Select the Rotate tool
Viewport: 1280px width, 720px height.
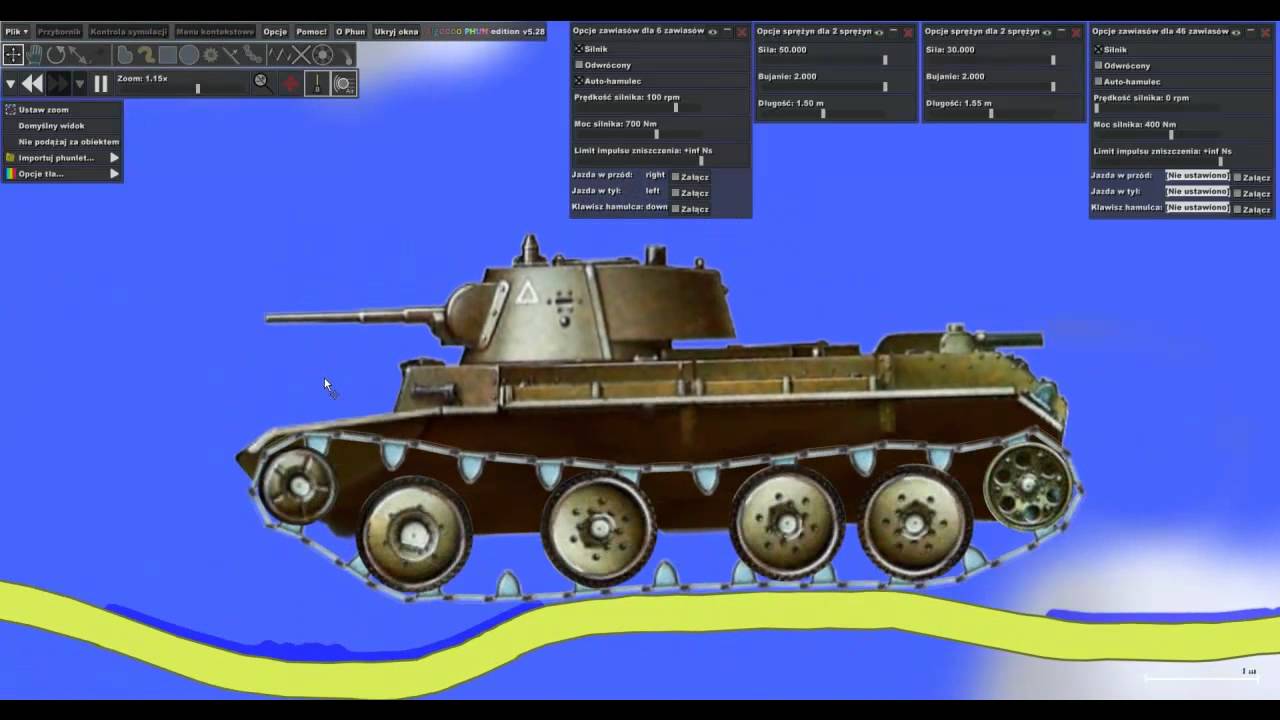(x=56, y=55)
